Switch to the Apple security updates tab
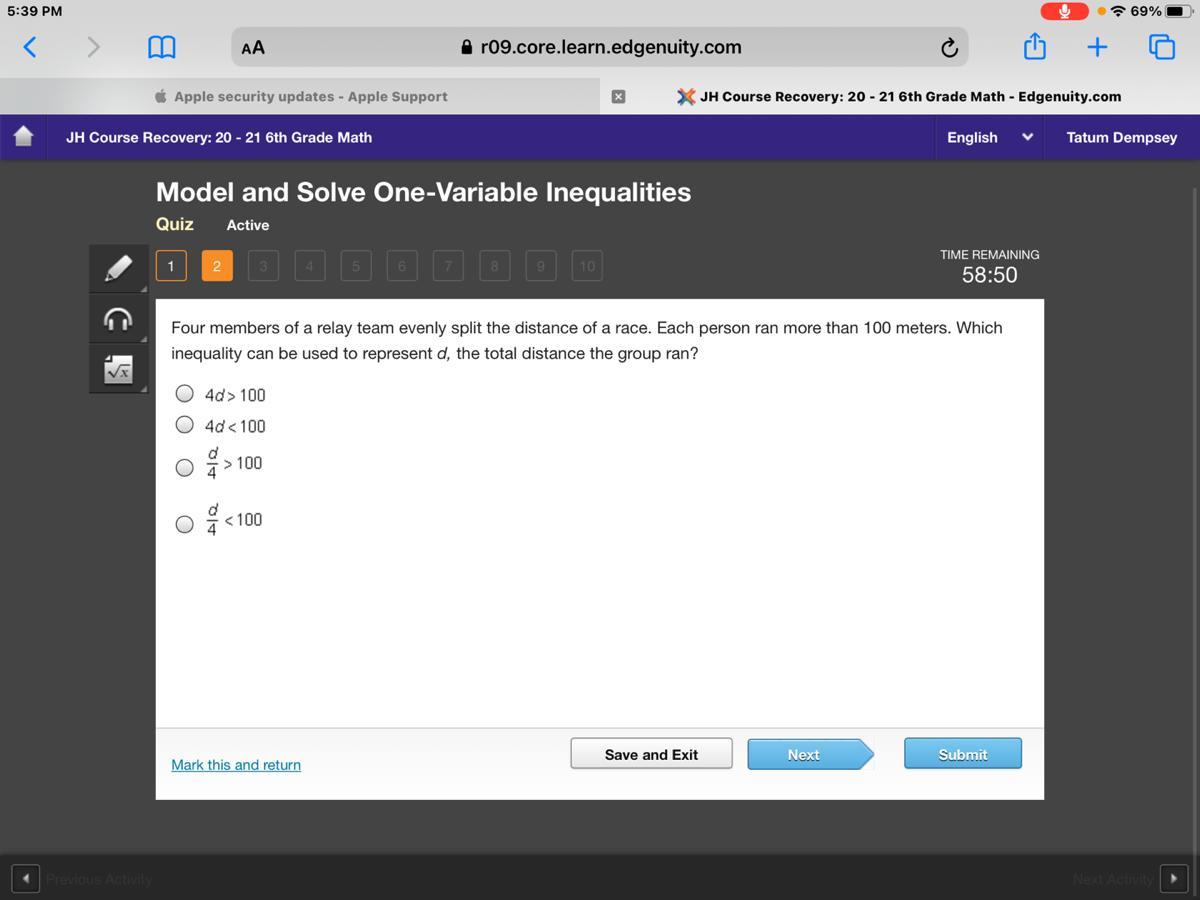This screenshot has height=900, width=1200. click(x=310, y=97)
